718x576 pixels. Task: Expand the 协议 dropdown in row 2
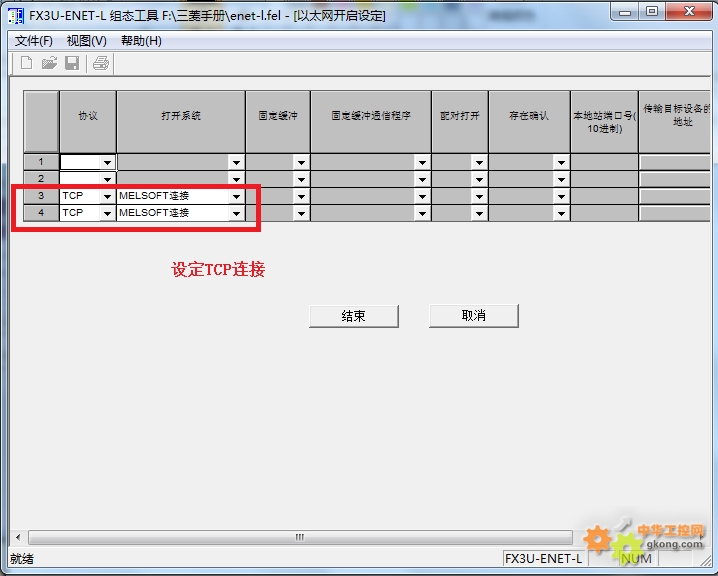107,179
